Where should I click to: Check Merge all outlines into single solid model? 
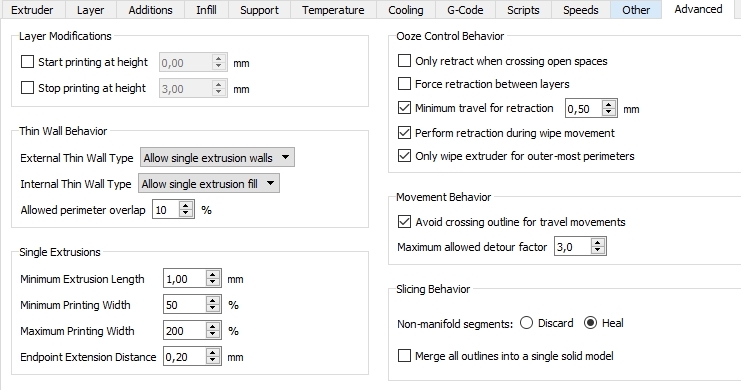click(x=404, y=355)
